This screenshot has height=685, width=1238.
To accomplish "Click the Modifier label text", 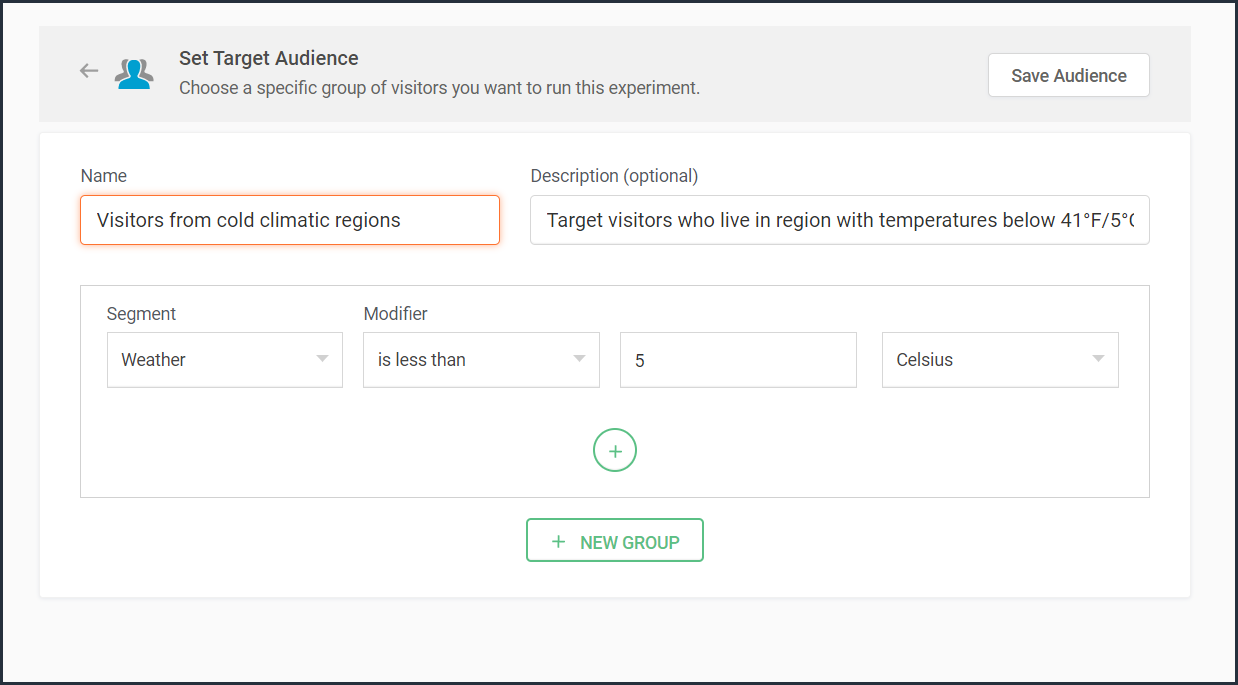I will coord(395,314).
